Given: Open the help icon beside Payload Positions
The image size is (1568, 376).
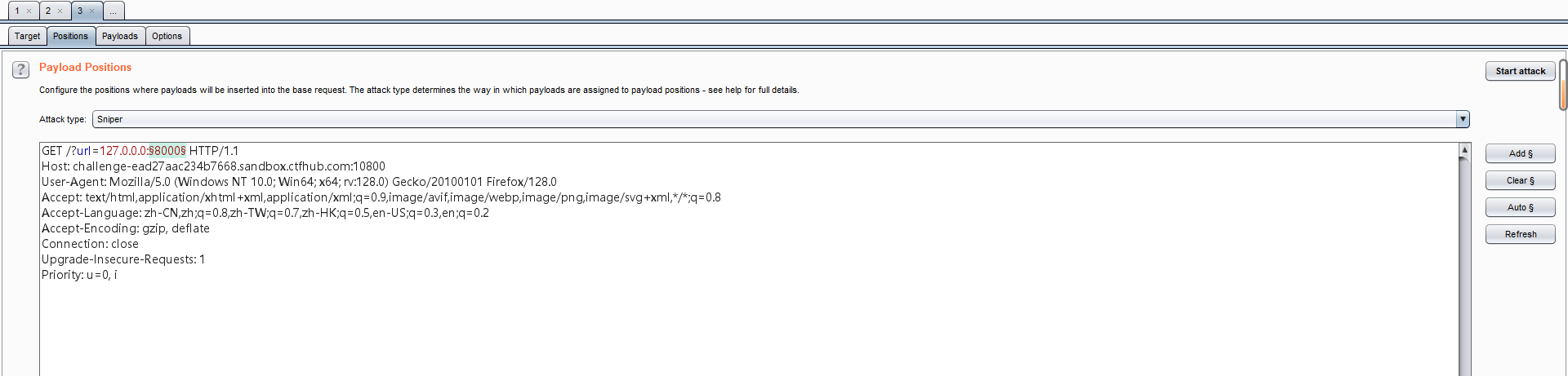Looking at the screenshot, I should [x=21, y=70].
